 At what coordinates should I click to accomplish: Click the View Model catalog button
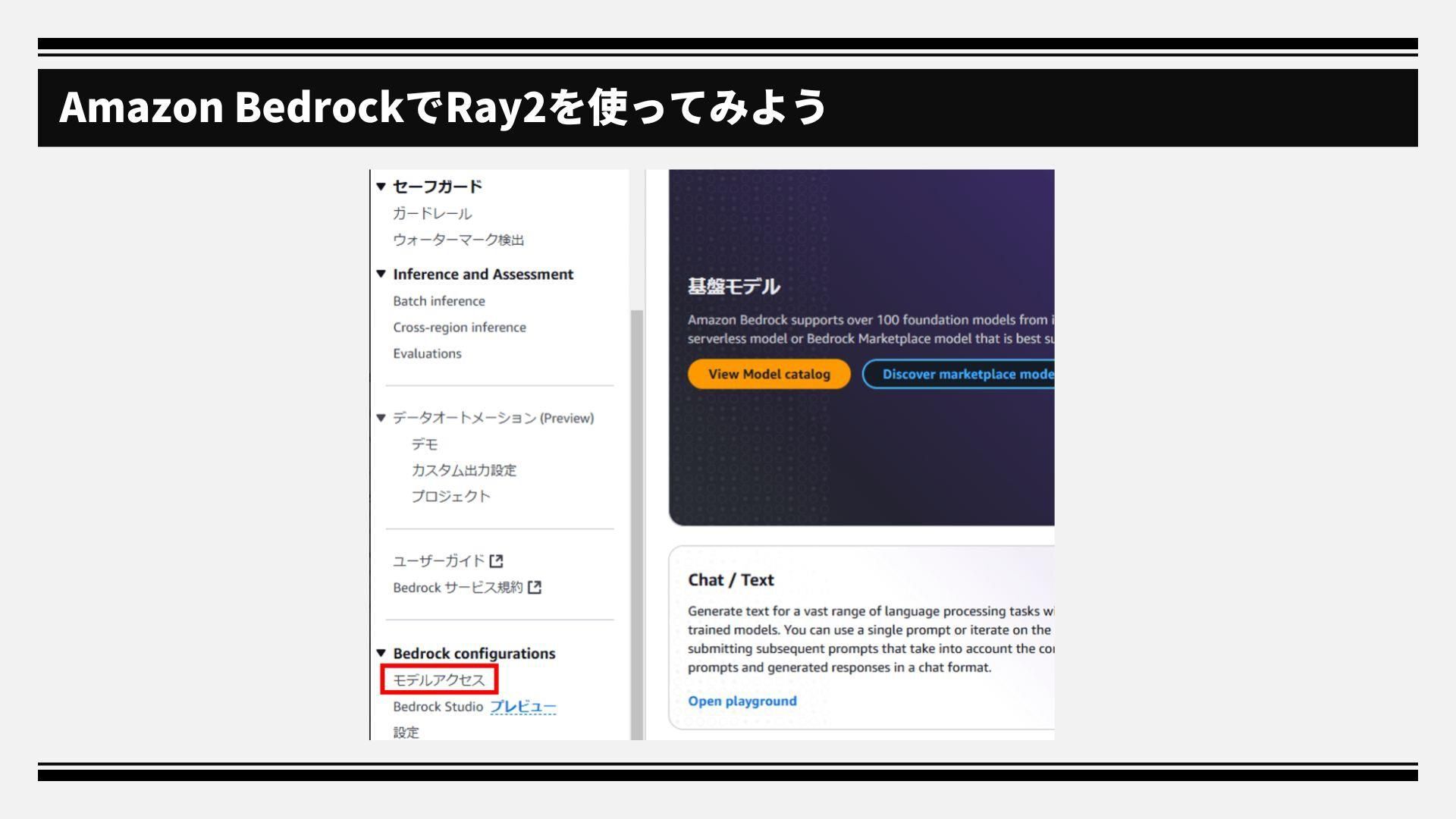click(x=769, y=374)
